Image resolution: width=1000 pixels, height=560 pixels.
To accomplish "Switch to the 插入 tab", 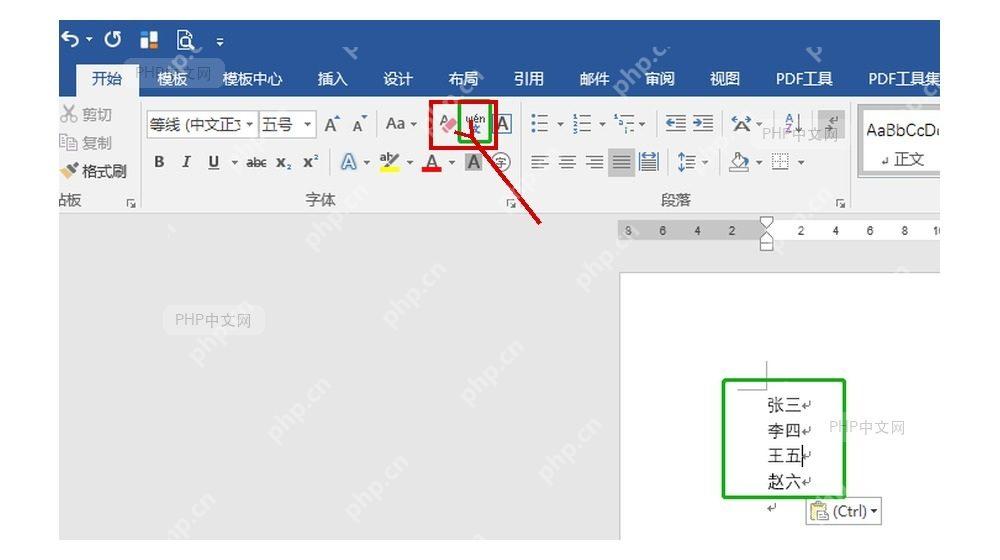I will click(x=332, y=79).
